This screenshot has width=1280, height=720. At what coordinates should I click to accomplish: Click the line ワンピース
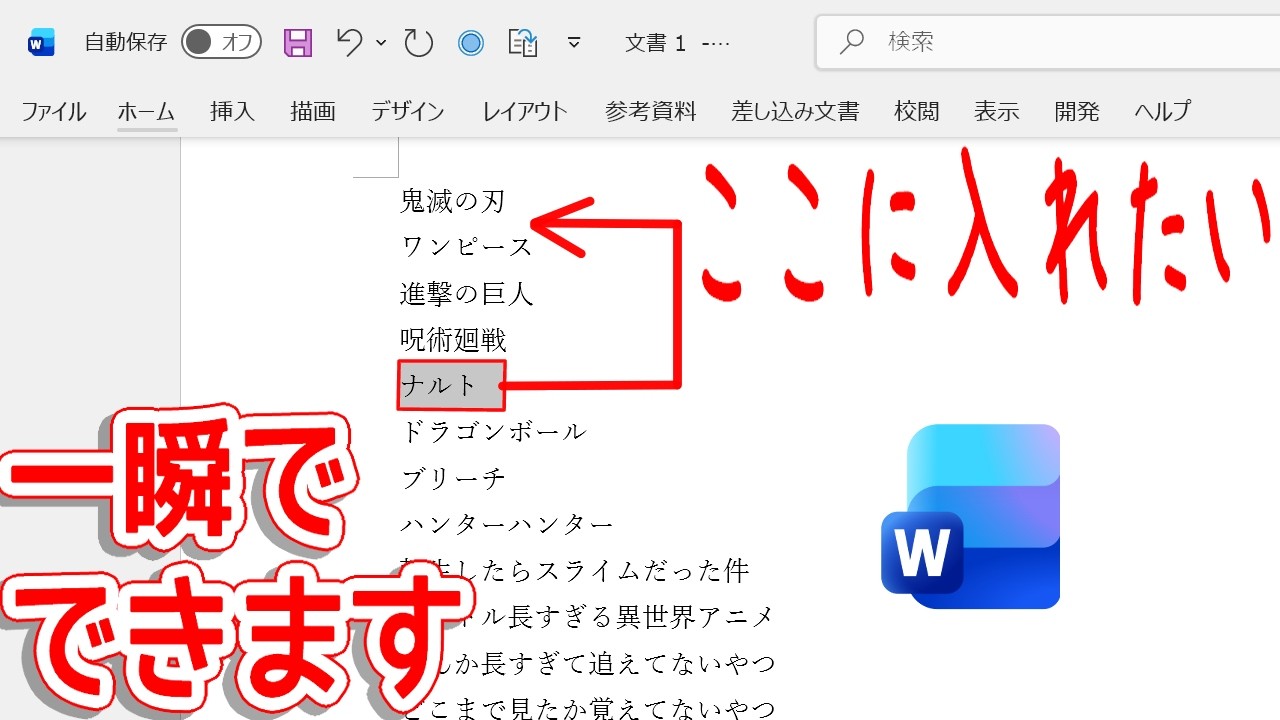[467, 247]
